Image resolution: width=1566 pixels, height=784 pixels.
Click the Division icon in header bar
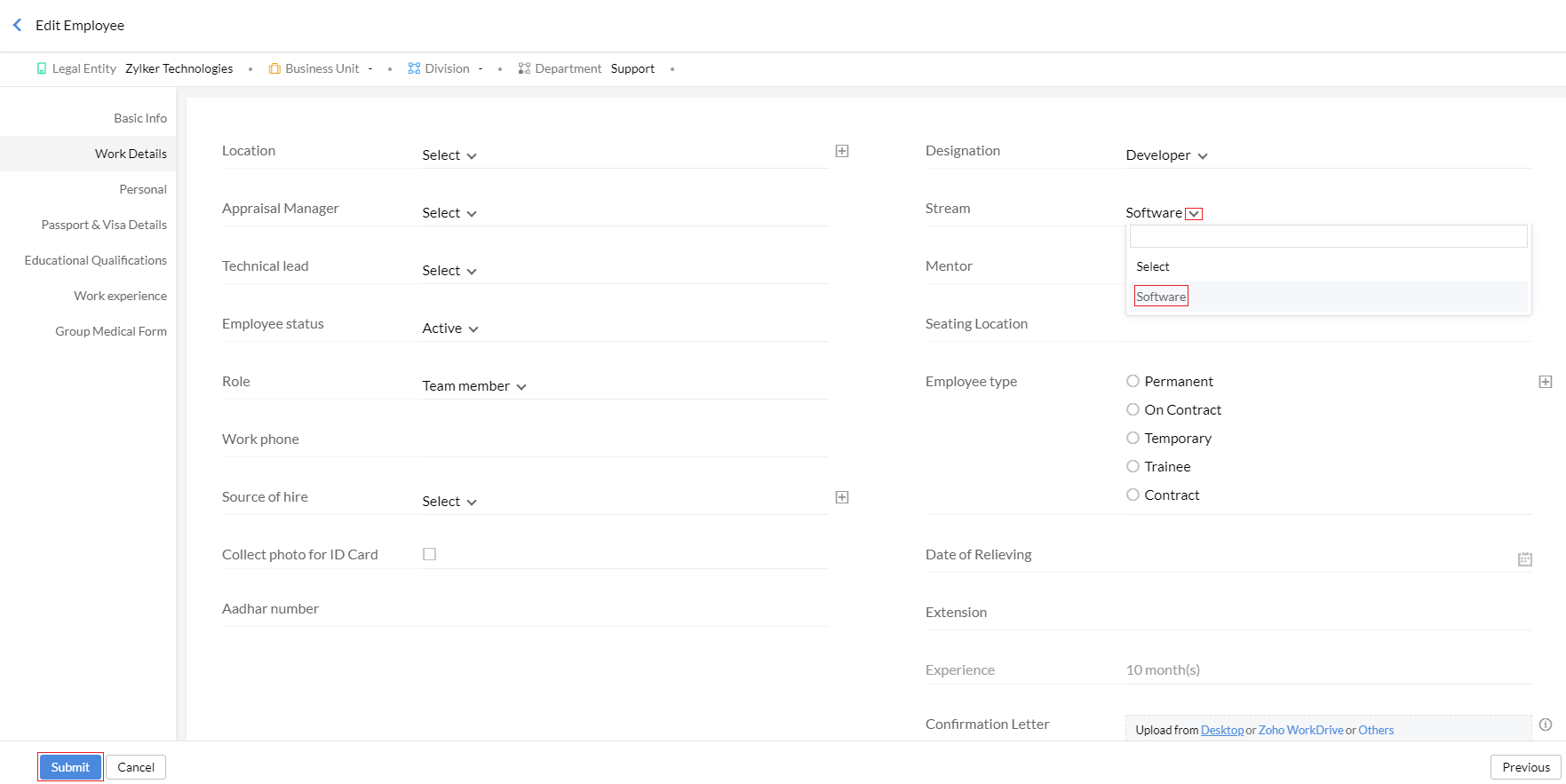point(414,68)
